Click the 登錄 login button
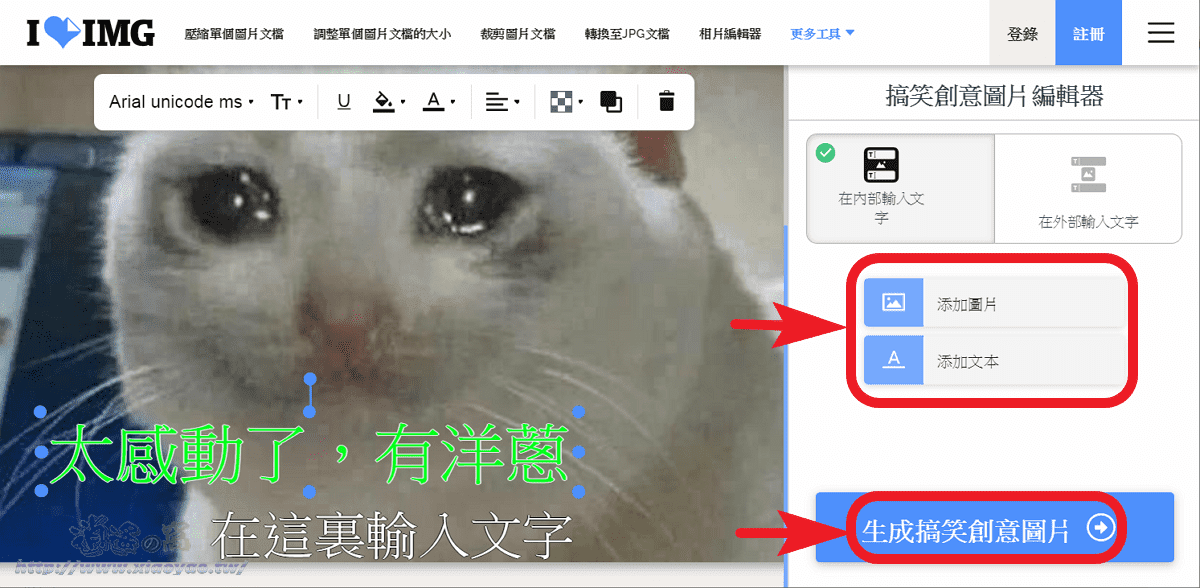Image resolution: width=1200 pixels, height=588 pixels. tap(1022, 33)
